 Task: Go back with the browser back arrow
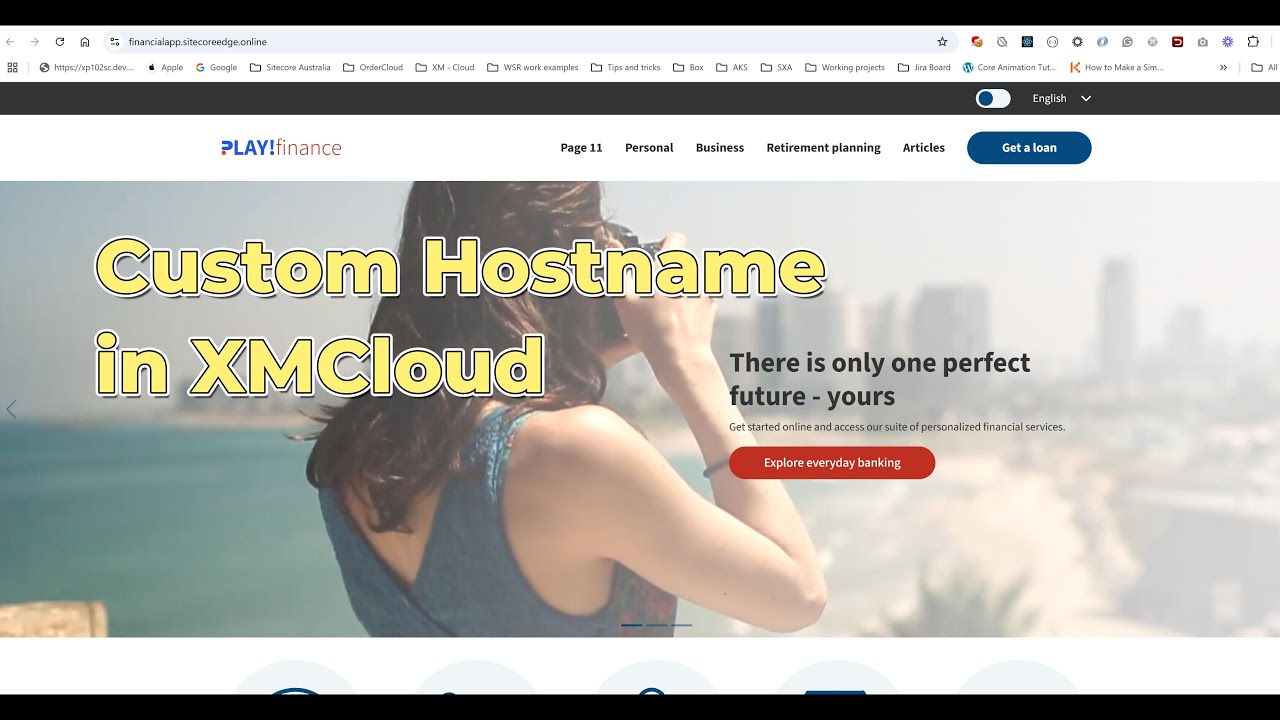10,42
